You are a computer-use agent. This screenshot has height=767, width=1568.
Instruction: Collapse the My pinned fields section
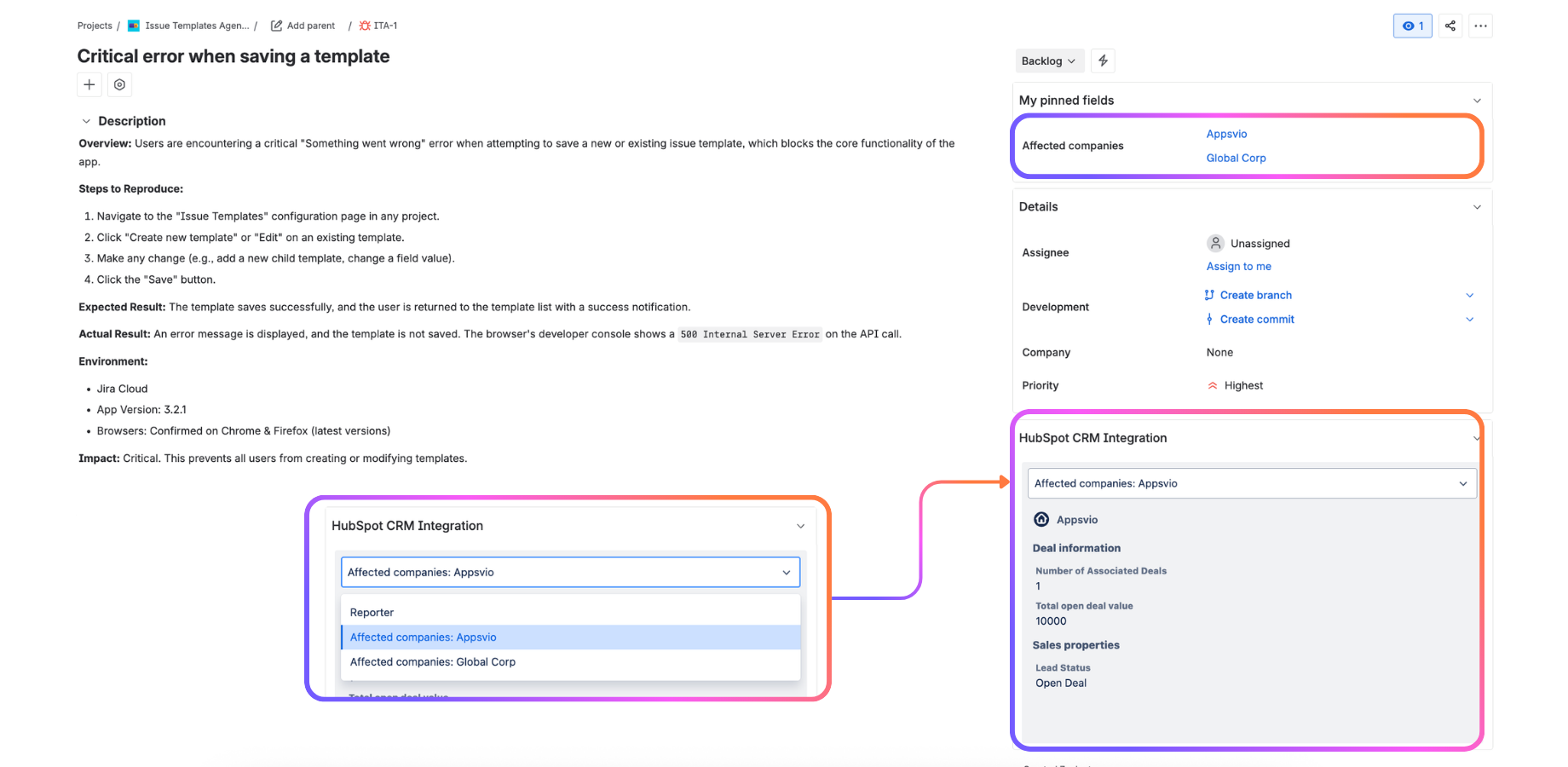[x=1478, y=100]
